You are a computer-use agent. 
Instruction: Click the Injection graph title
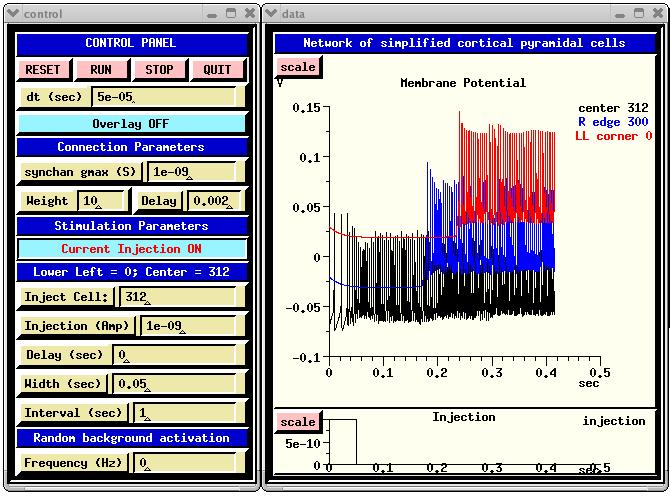[464, 417]
